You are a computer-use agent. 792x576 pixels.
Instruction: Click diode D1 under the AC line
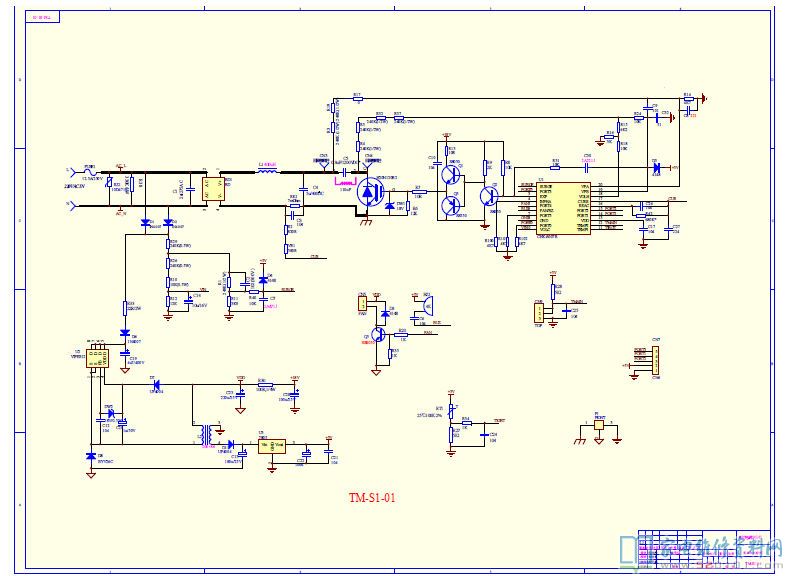click(146, 222)
